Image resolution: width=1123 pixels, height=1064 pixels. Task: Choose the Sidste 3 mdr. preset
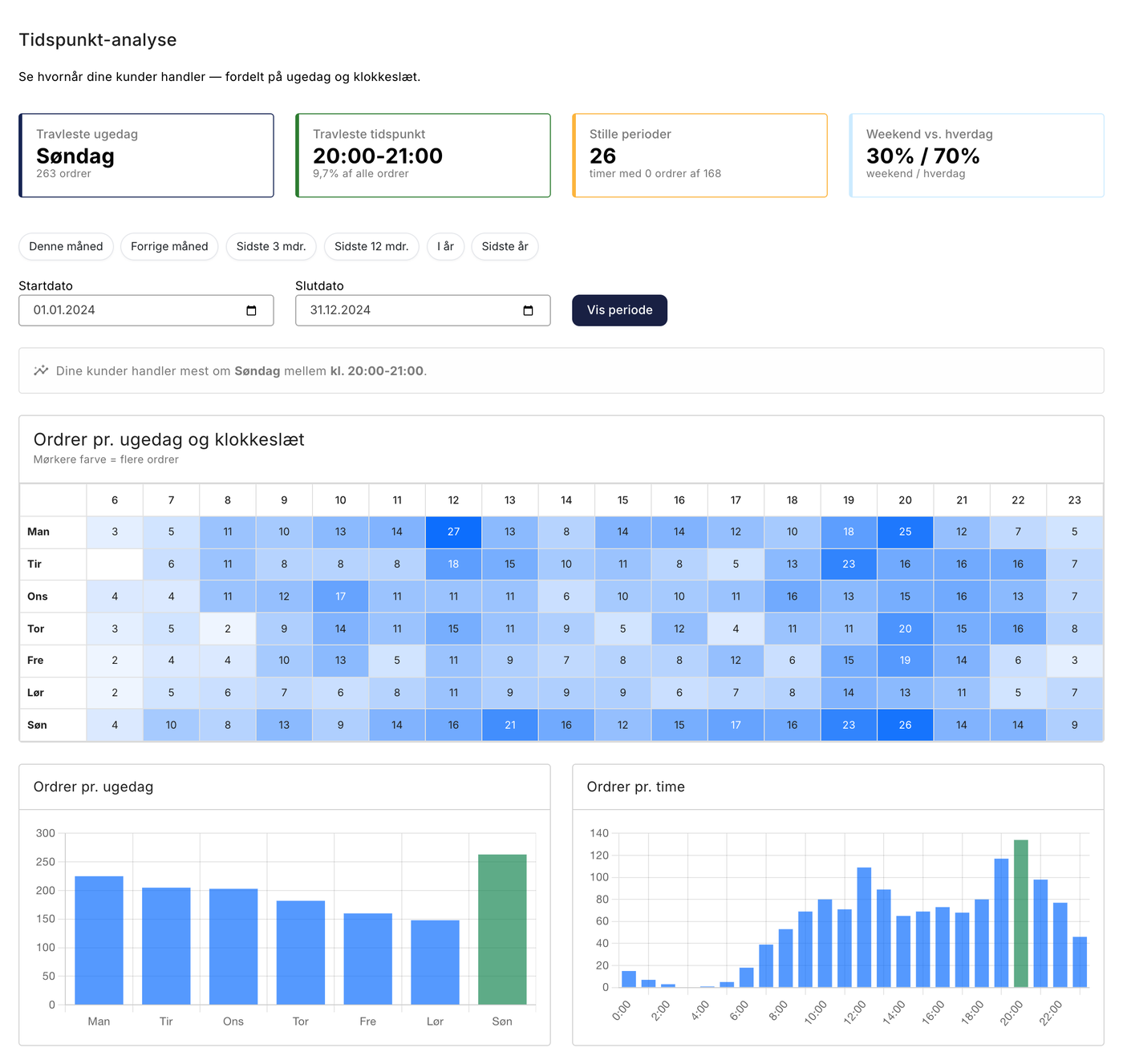[271, 246]
